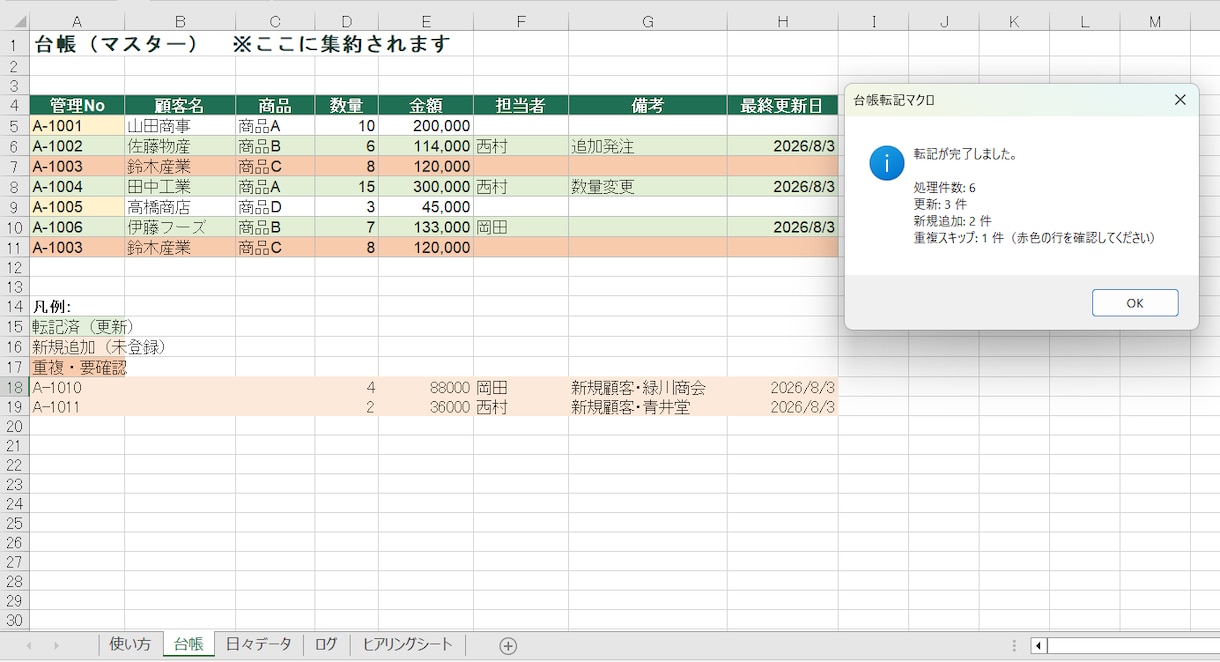This screenshot has height=662, width=1220.
Task: Select cell 高橋商店
Action: click(180, 207)
